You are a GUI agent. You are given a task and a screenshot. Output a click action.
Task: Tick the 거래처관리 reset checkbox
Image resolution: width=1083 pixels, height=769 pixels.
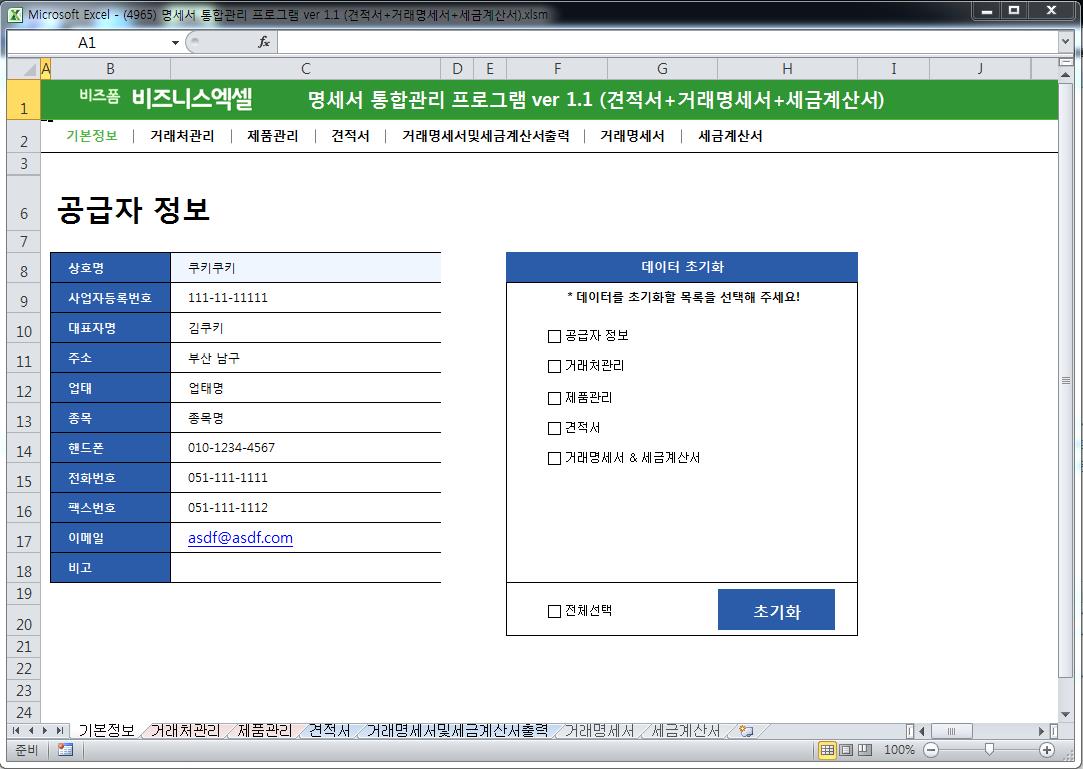(554, 367)
